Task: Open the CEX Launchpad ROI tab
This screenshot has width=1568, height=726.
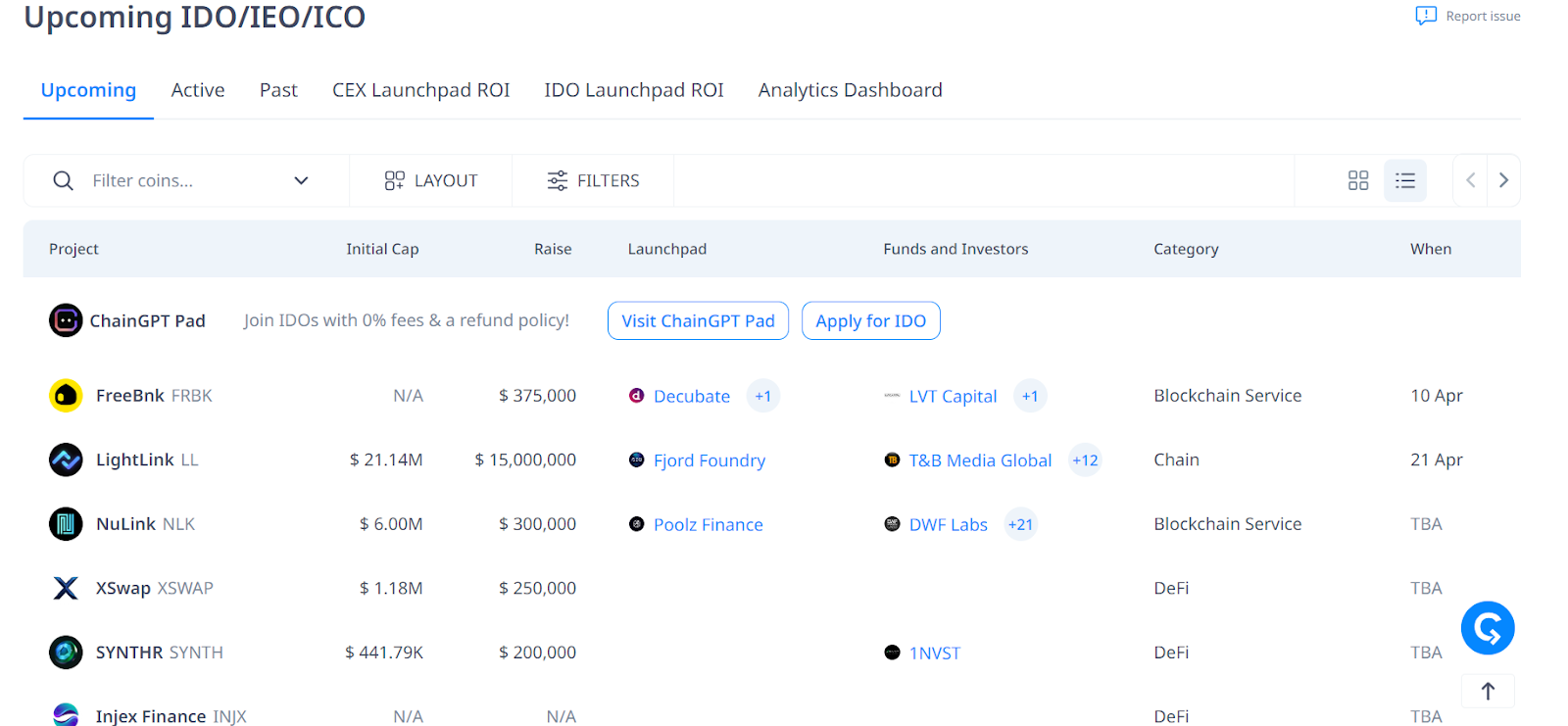Action: 420,90
